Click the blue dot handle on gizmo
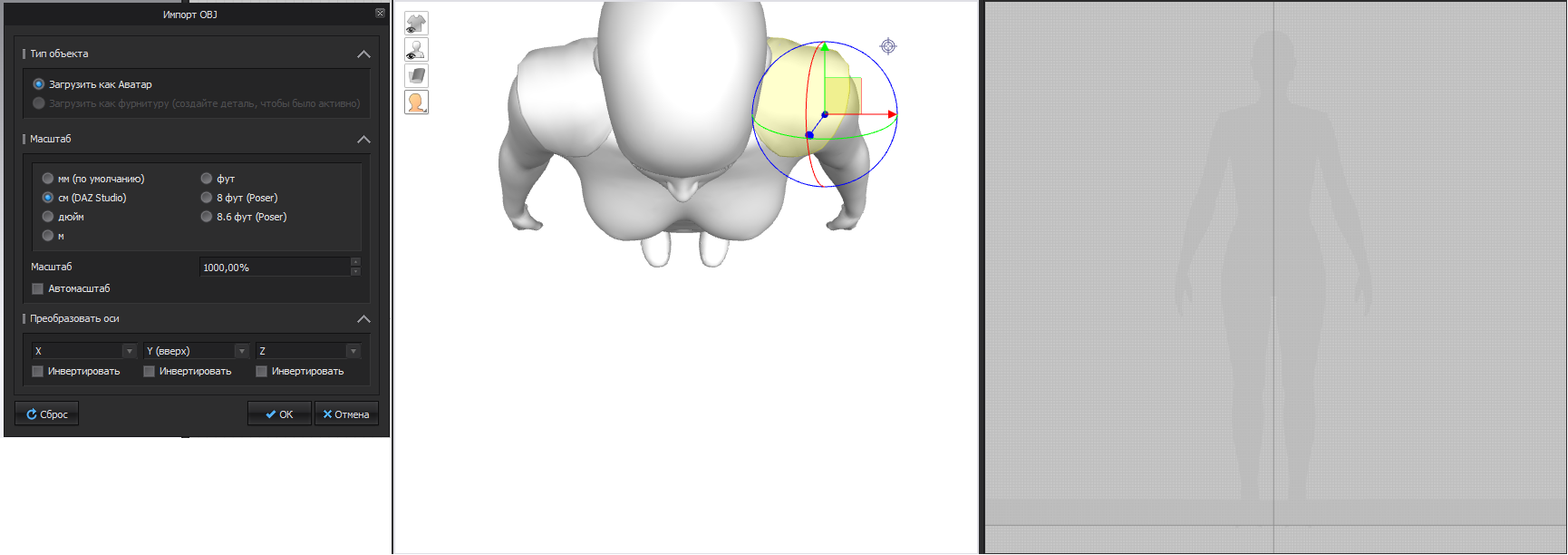Screen dimensions: 1568x555 click(x=809, y=135)
